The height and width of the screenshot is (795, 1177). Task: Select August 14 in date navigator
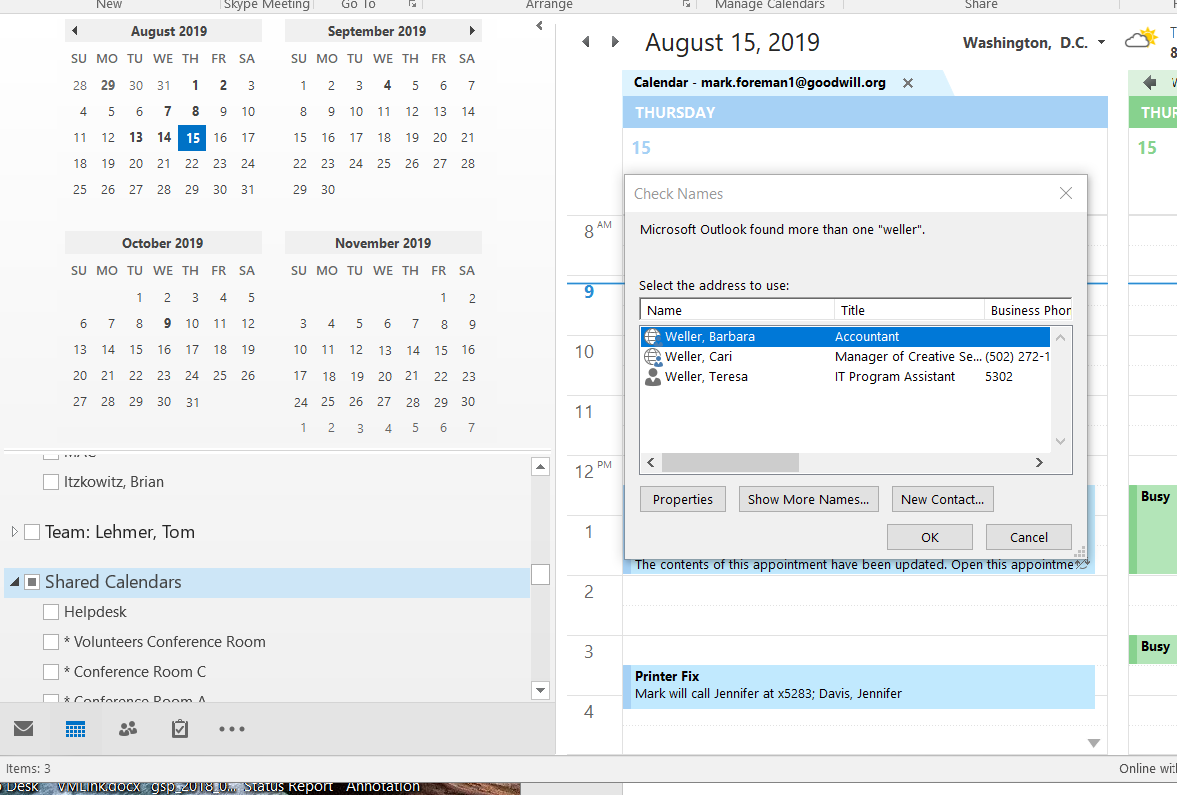click(x=164, y=137)
